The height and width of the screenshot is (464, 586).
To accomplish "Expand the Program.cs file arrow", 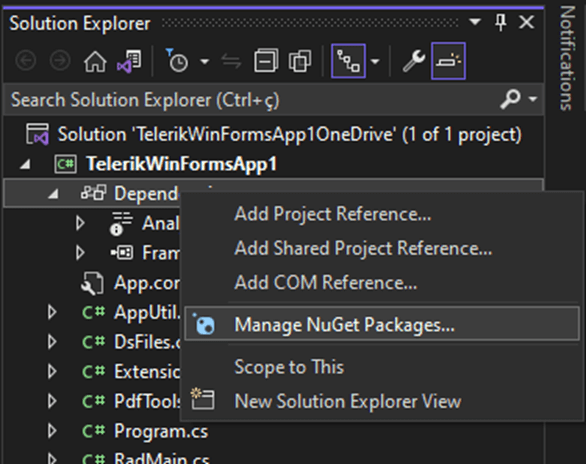I will (x=52, y=431).
